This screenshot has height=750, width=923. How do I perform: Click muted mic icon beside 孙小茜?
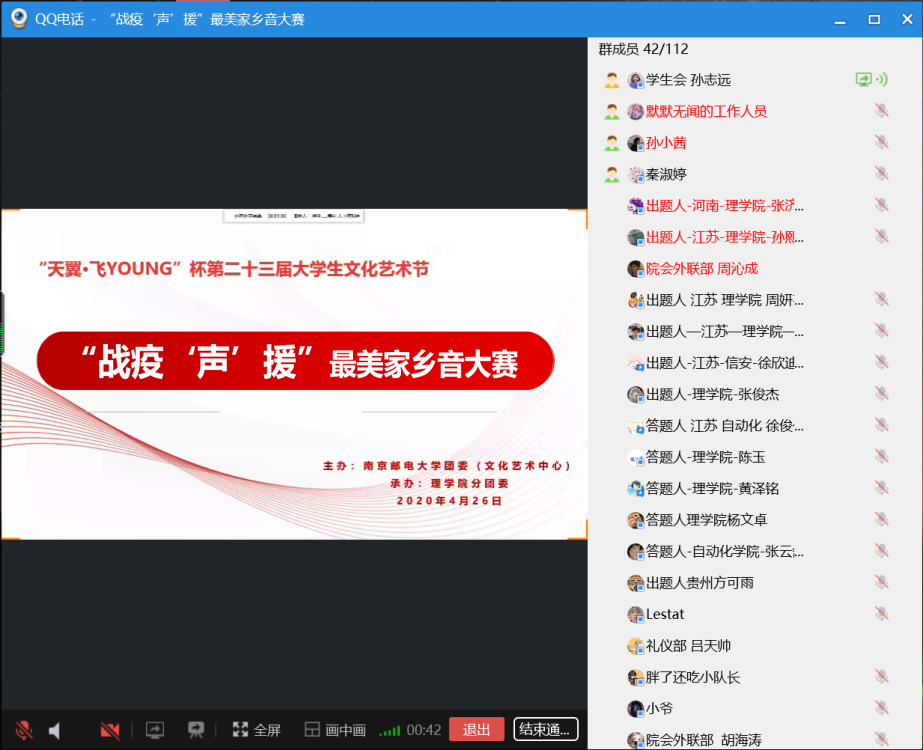(881, 143)
